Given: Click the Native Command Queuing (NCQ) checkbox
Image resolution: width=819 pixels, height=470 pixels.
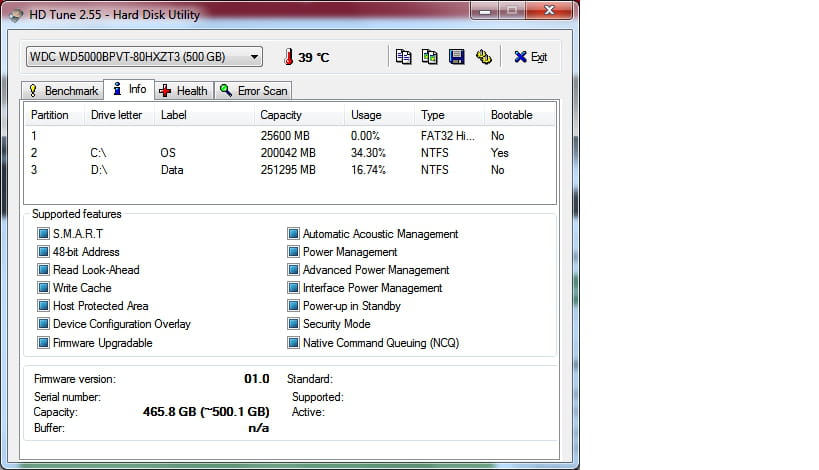Looking at the screenshot, I should [294, 343].
